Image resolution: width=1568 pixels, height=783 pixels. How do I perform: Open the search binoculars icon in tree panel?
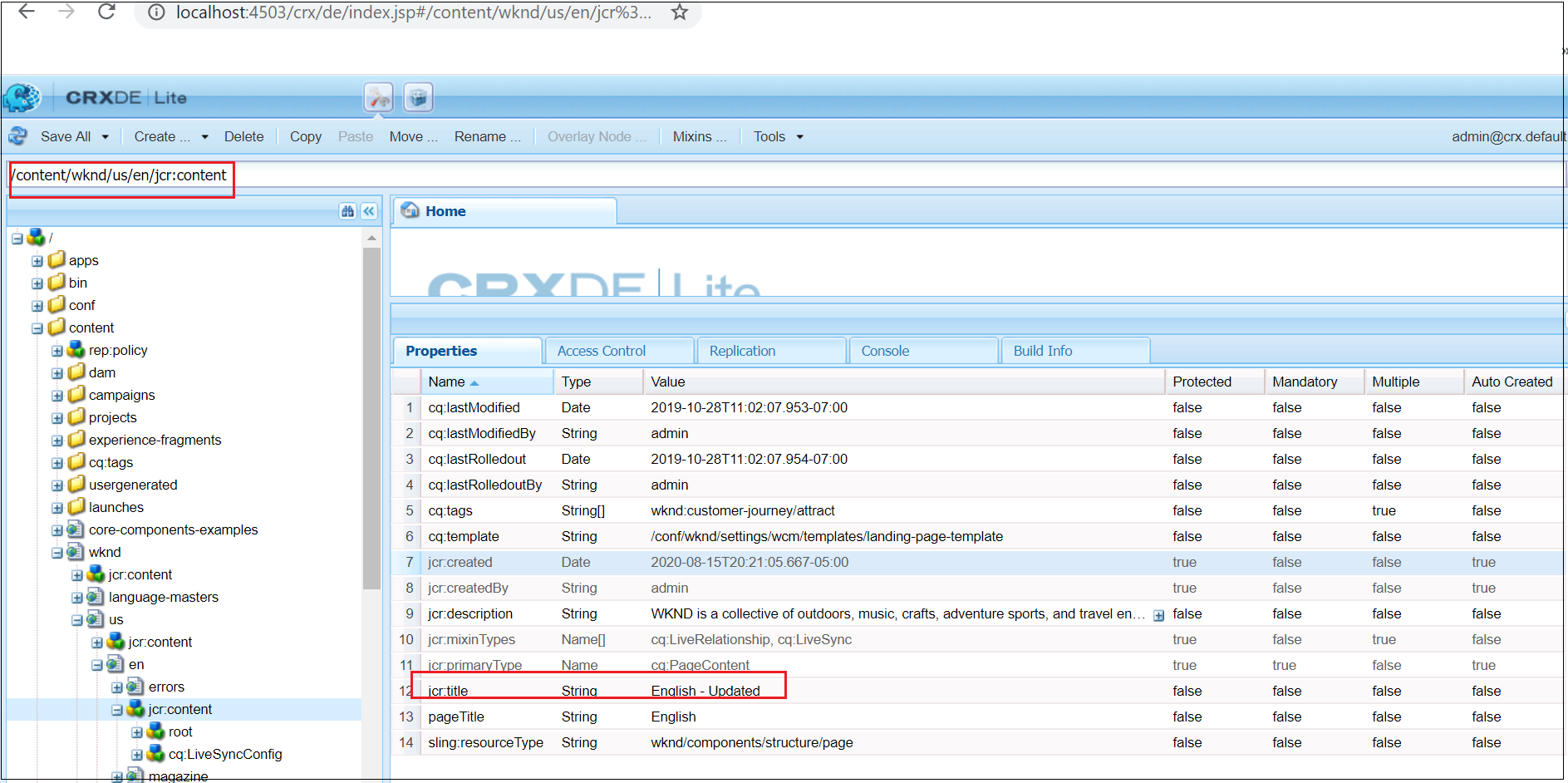347,211
